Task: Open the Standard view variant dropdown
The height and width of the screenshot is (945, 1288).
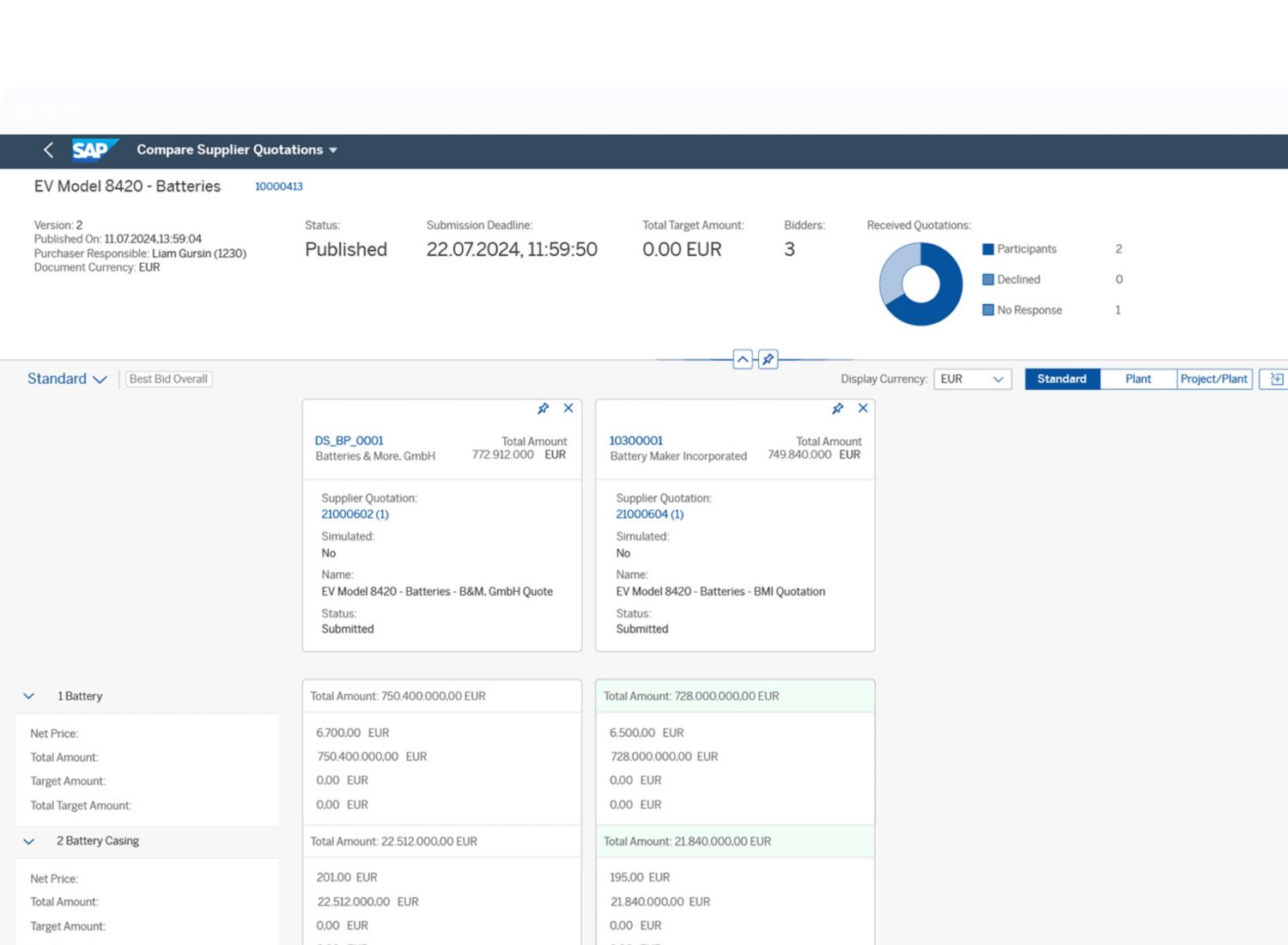Action: coord(67,379)
